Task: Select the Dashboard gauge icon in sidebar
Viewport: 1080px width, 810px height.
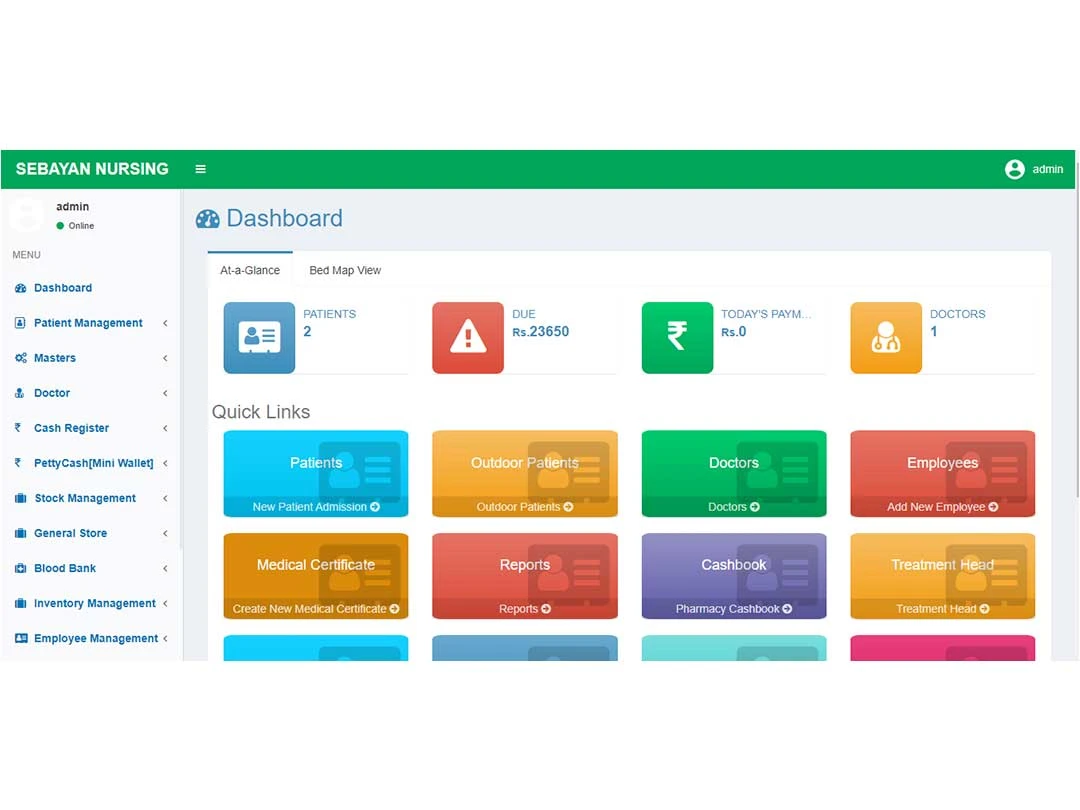Action: [x=22, y=288]
